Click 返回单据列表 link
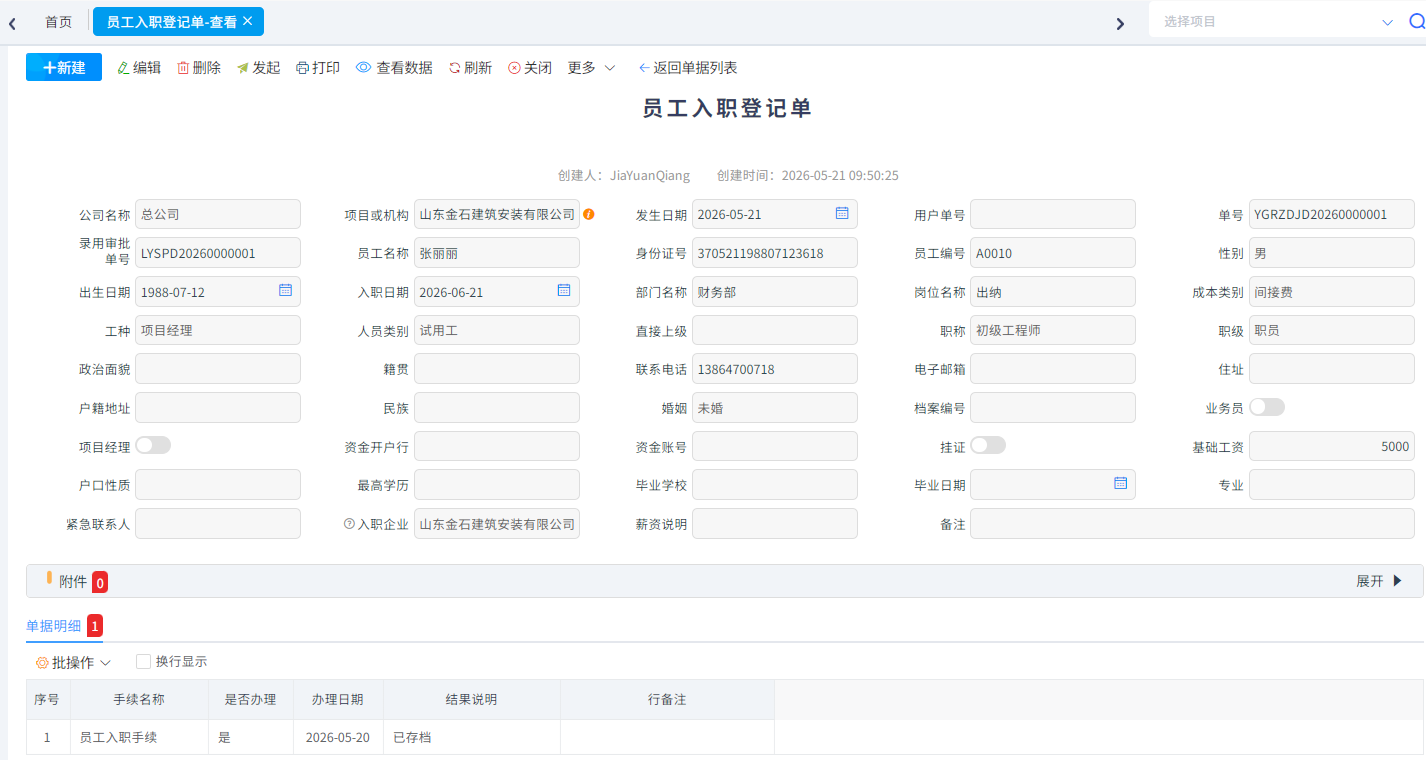This screenshot has width=1426, height=760. [688, 68]
